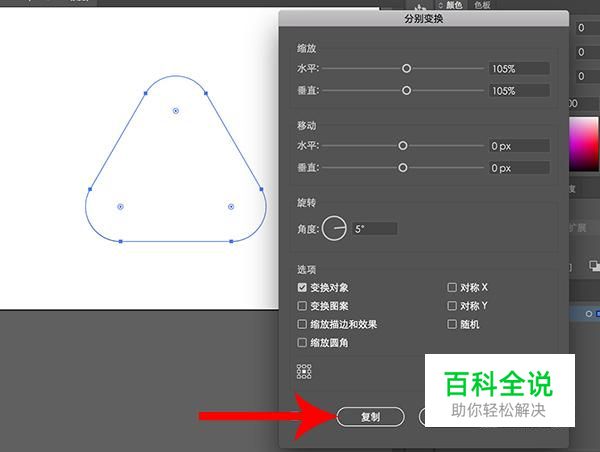600x452 pixels.
Task: Click the 复制 (Copy) button
Action: point(370,417)
